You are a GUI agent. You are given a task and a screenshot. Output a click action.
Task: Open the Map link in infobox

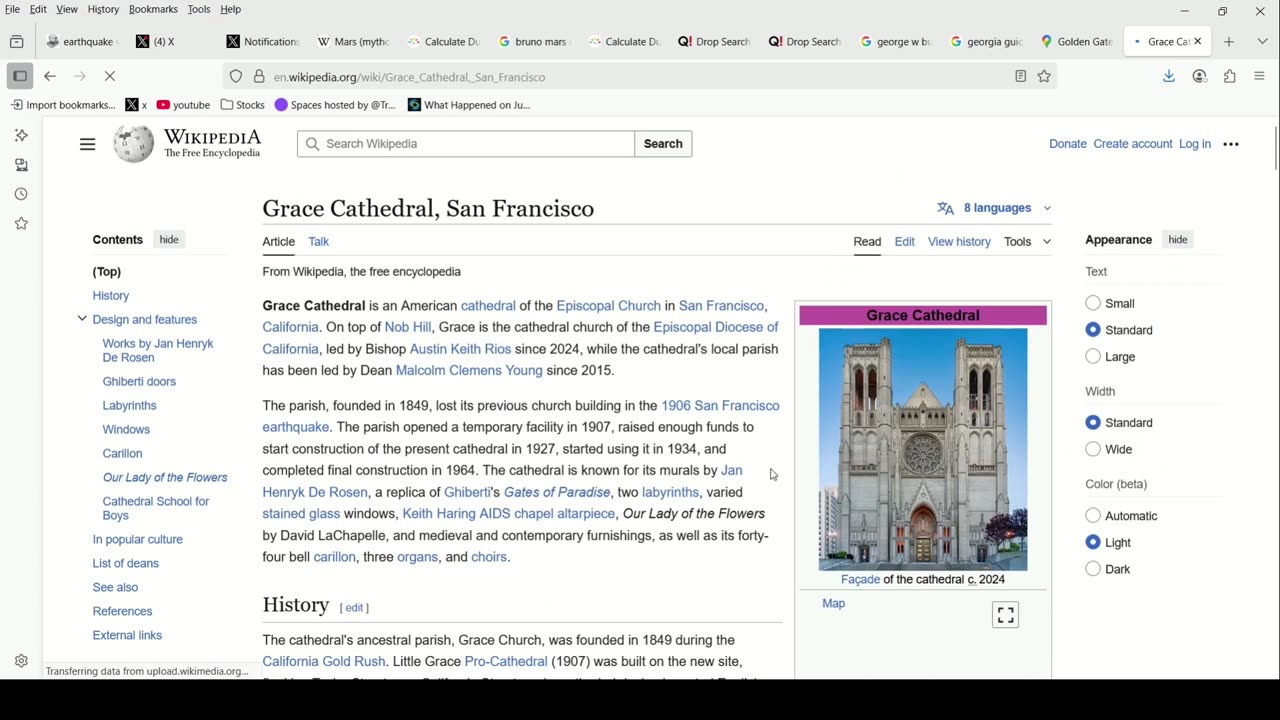[833, 603]
